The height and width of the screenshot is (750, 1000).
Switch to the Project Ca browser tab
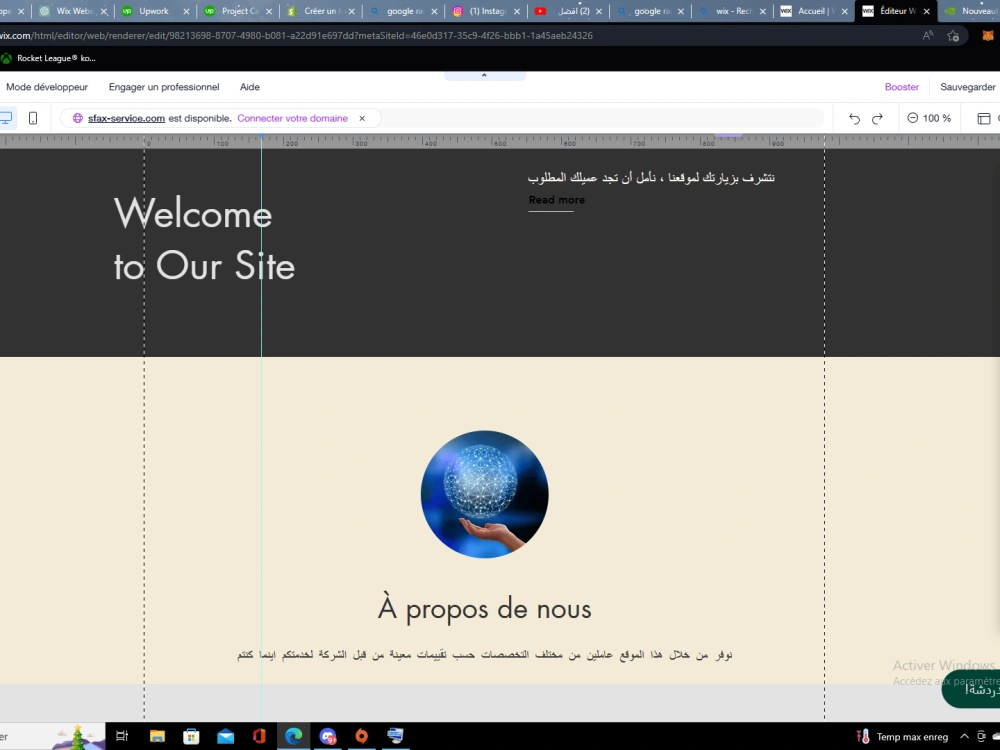[240, 11]
